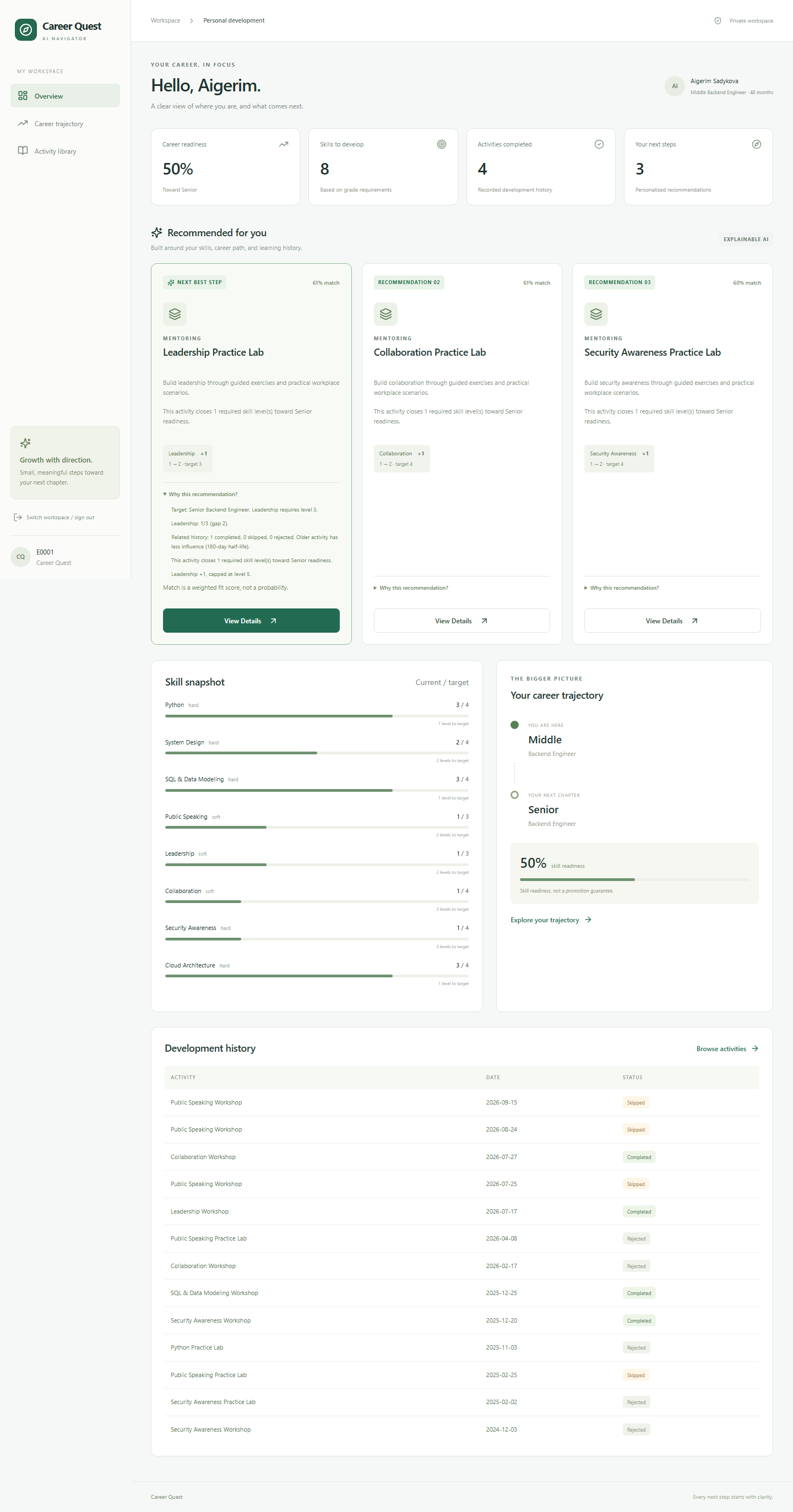The image size is (793, 1512).
Task: Click the layers icon on Security Awareness Practice Lab card
Action: point(596,314)
